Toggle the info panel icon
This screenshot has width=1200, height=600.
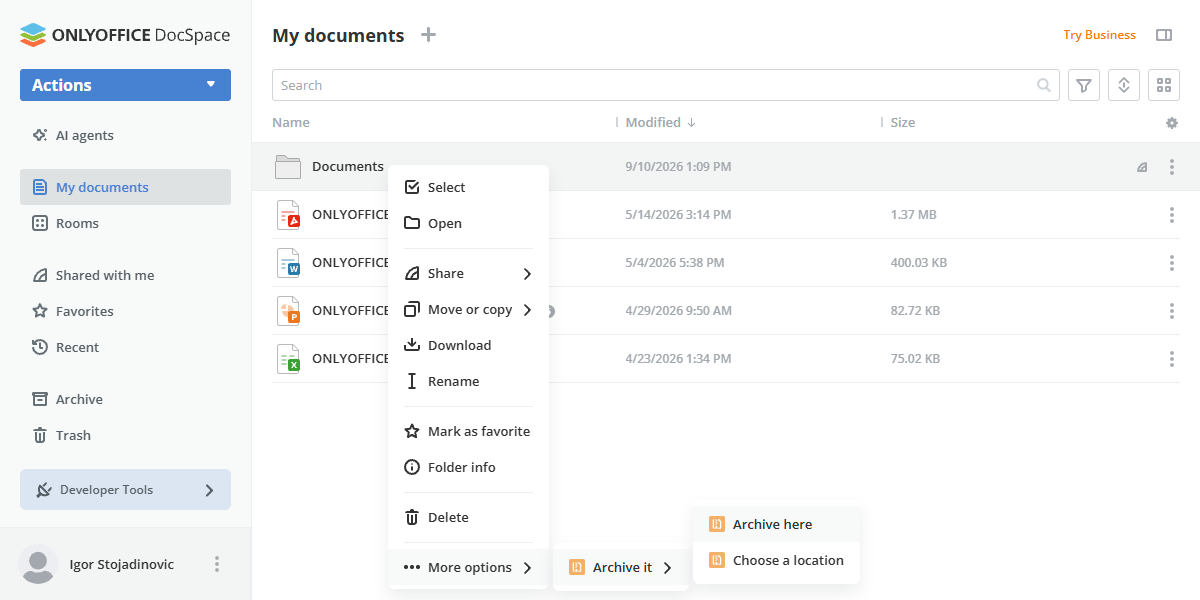(x=1164, y=35)
